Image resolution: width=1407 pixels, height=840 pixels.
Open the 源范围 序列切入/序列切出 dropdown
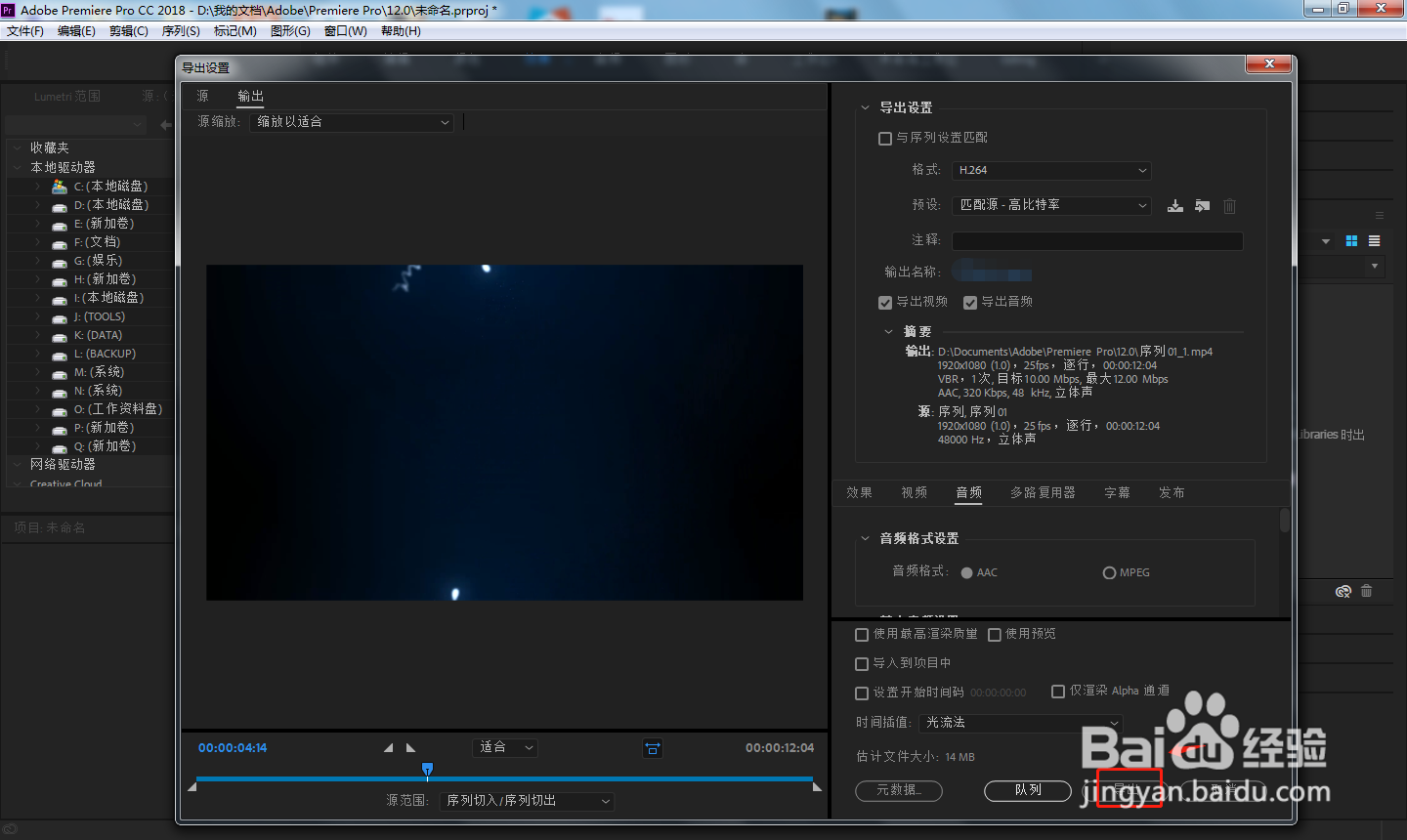click(527, 801)
